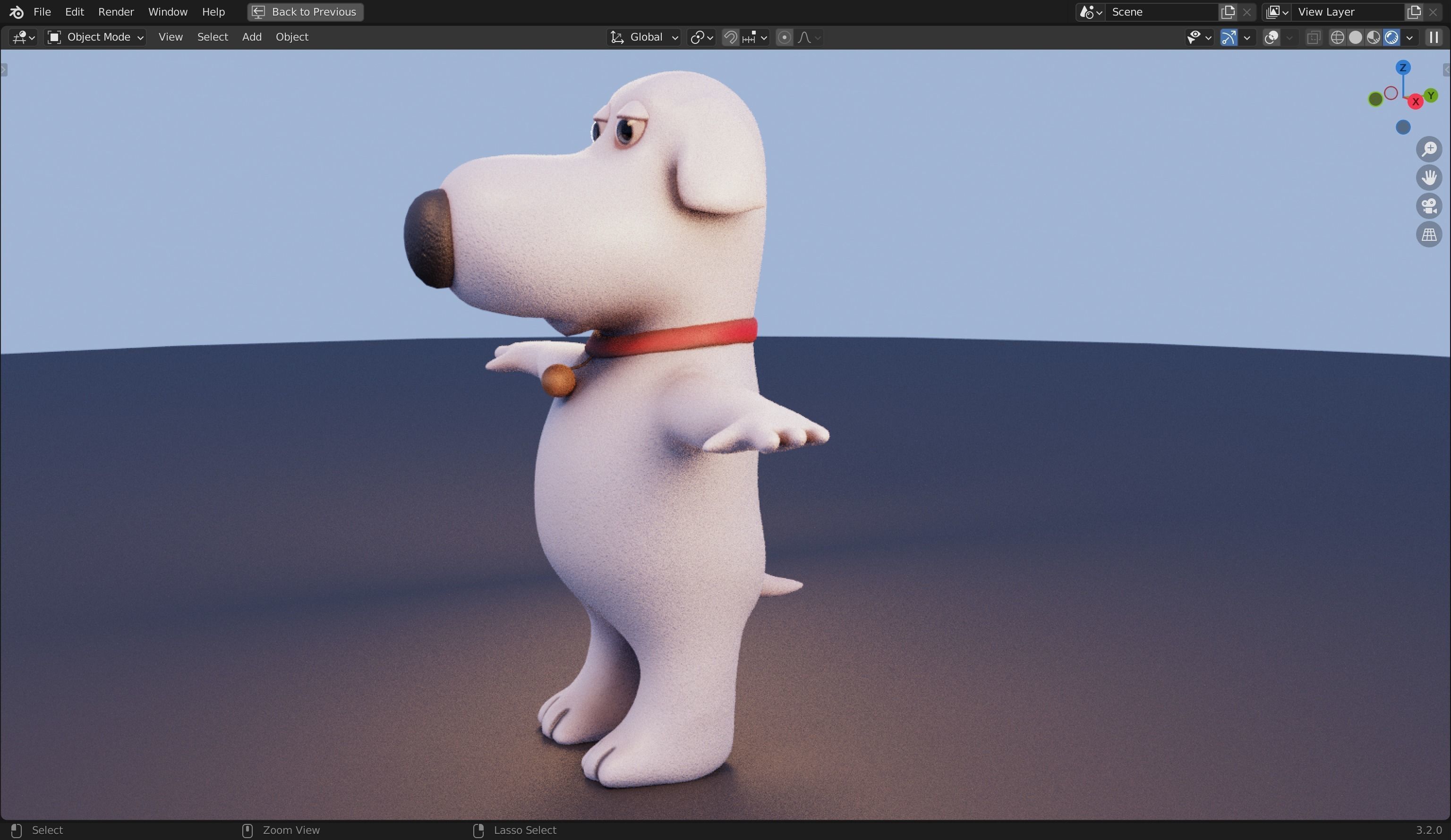Click the Blender logo menu icon
Viewport: 1451px width, 840px height.
16,11
